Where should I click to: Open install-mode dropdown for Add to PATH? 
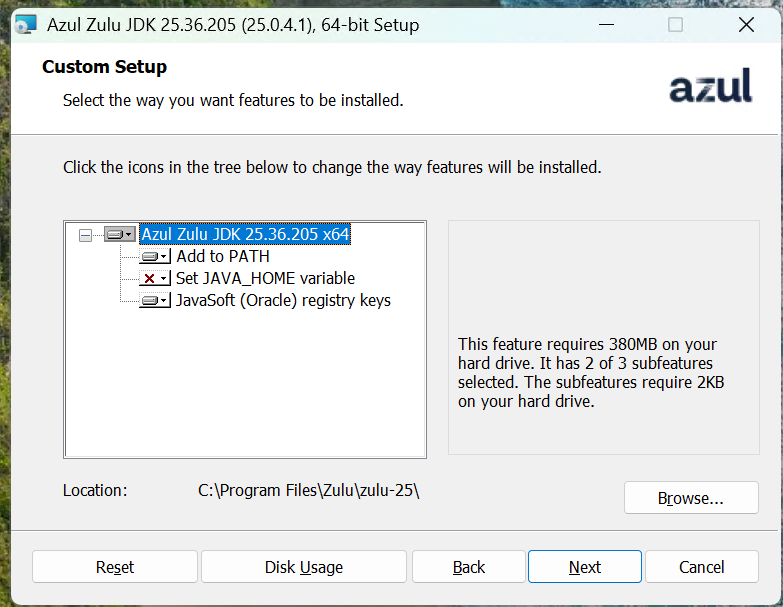(155, 257)
